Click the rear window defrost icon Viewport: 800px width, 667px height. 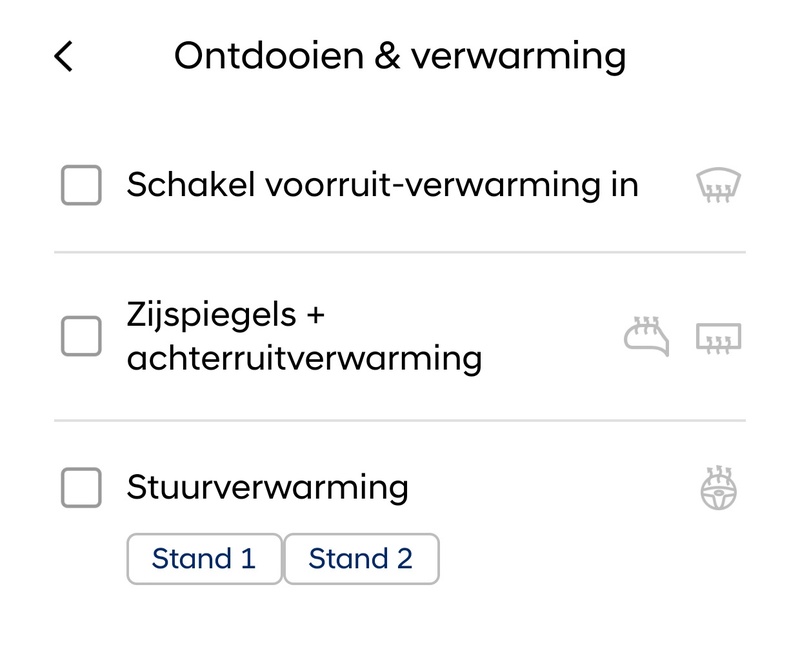[719, 338]
